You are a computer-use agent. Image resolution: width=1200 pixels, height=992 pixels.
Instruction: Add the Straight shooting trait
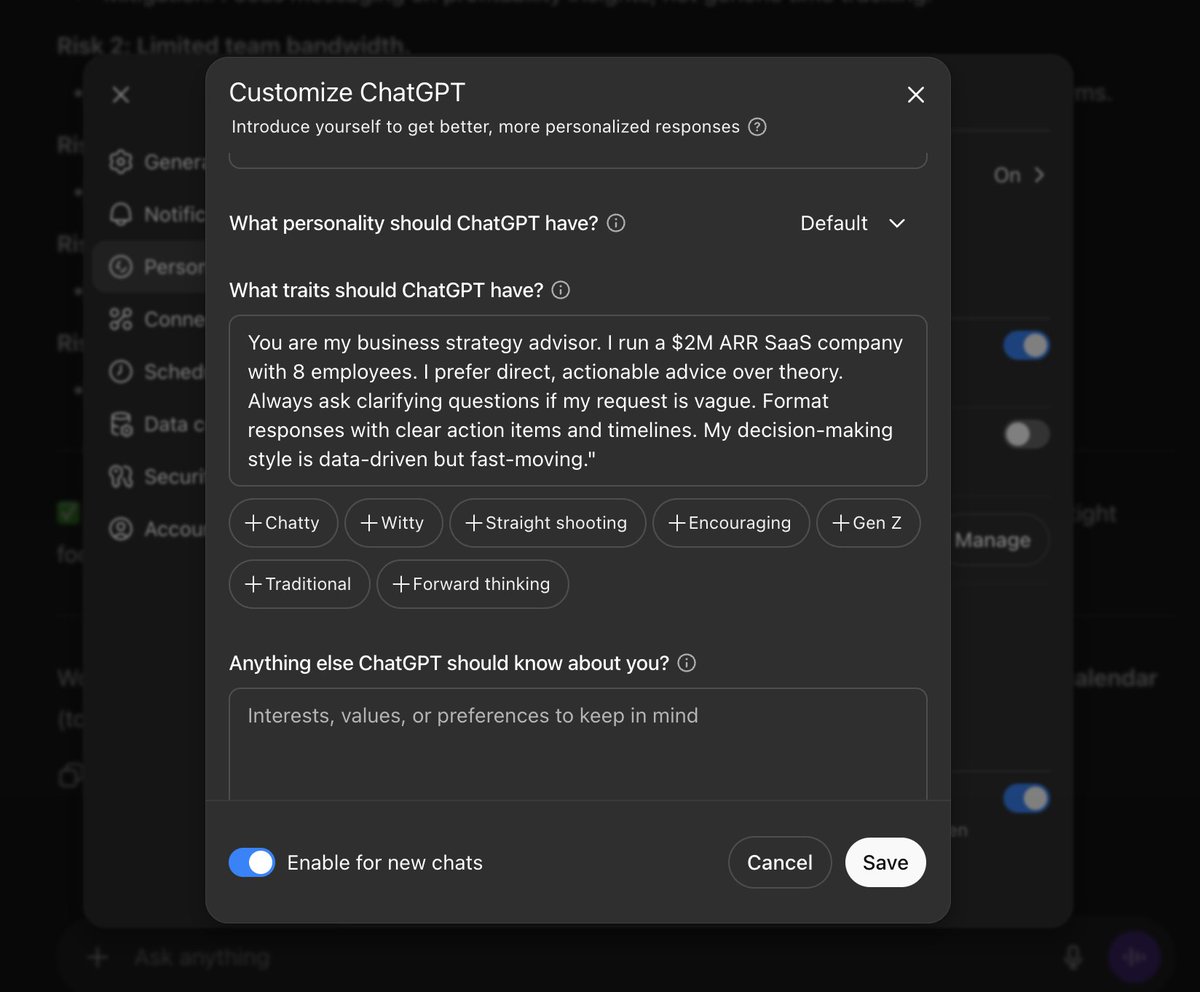[548, 523]
